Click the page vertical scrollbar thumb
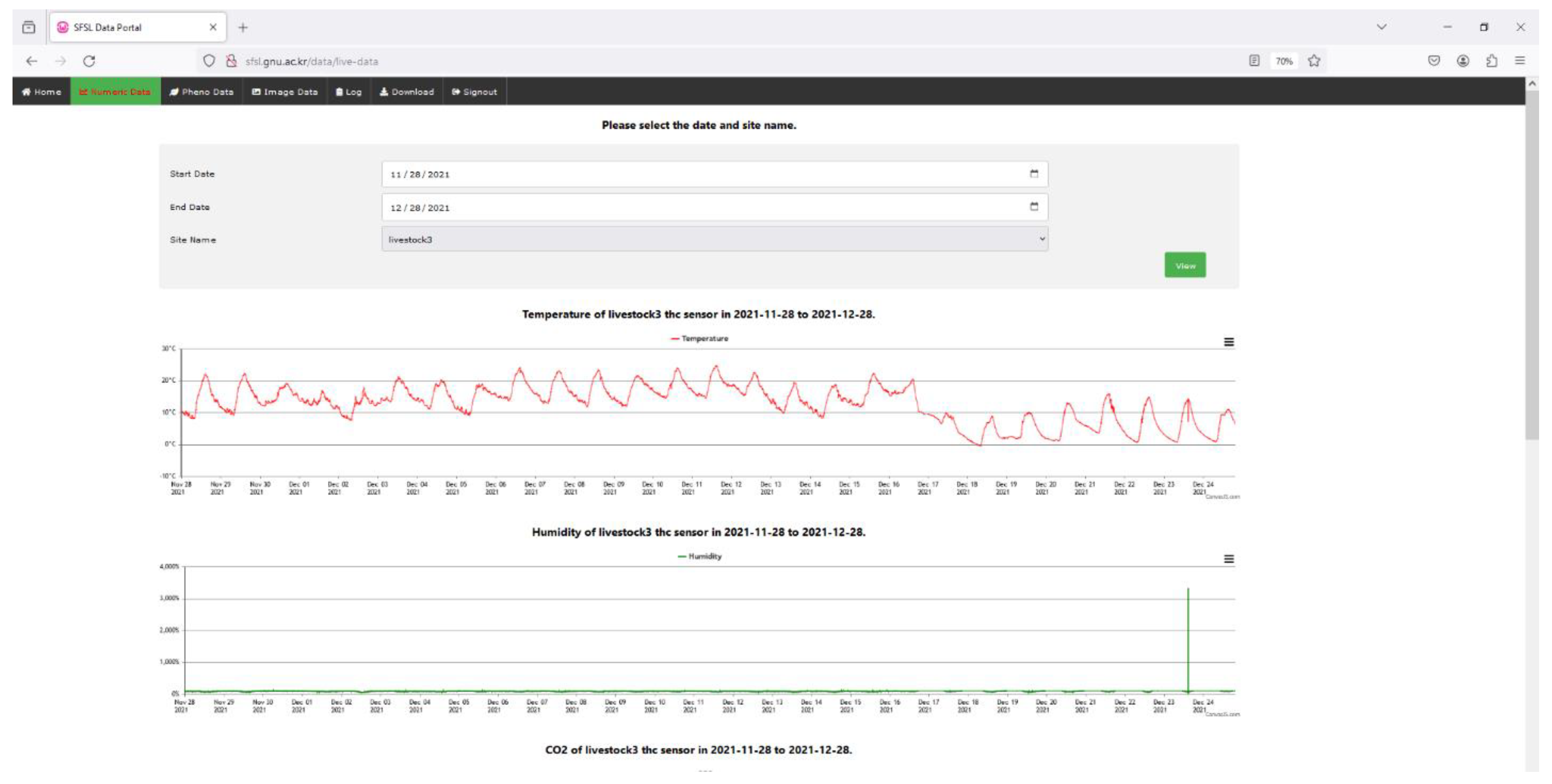The width and height of the screenshot is (1552, 784). click(x=1532, y=265)
